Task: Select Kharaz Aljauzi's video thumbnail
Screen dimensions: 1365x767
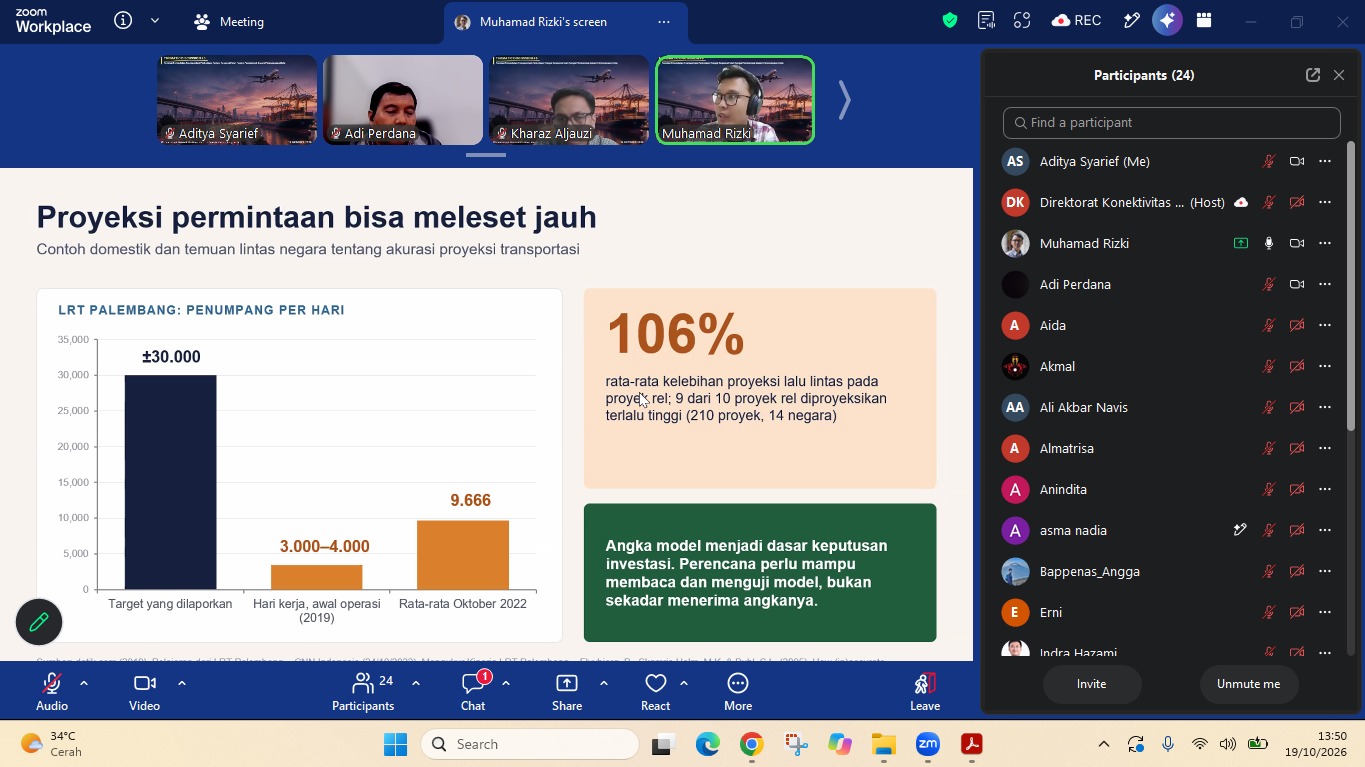Action: point(568,100)
